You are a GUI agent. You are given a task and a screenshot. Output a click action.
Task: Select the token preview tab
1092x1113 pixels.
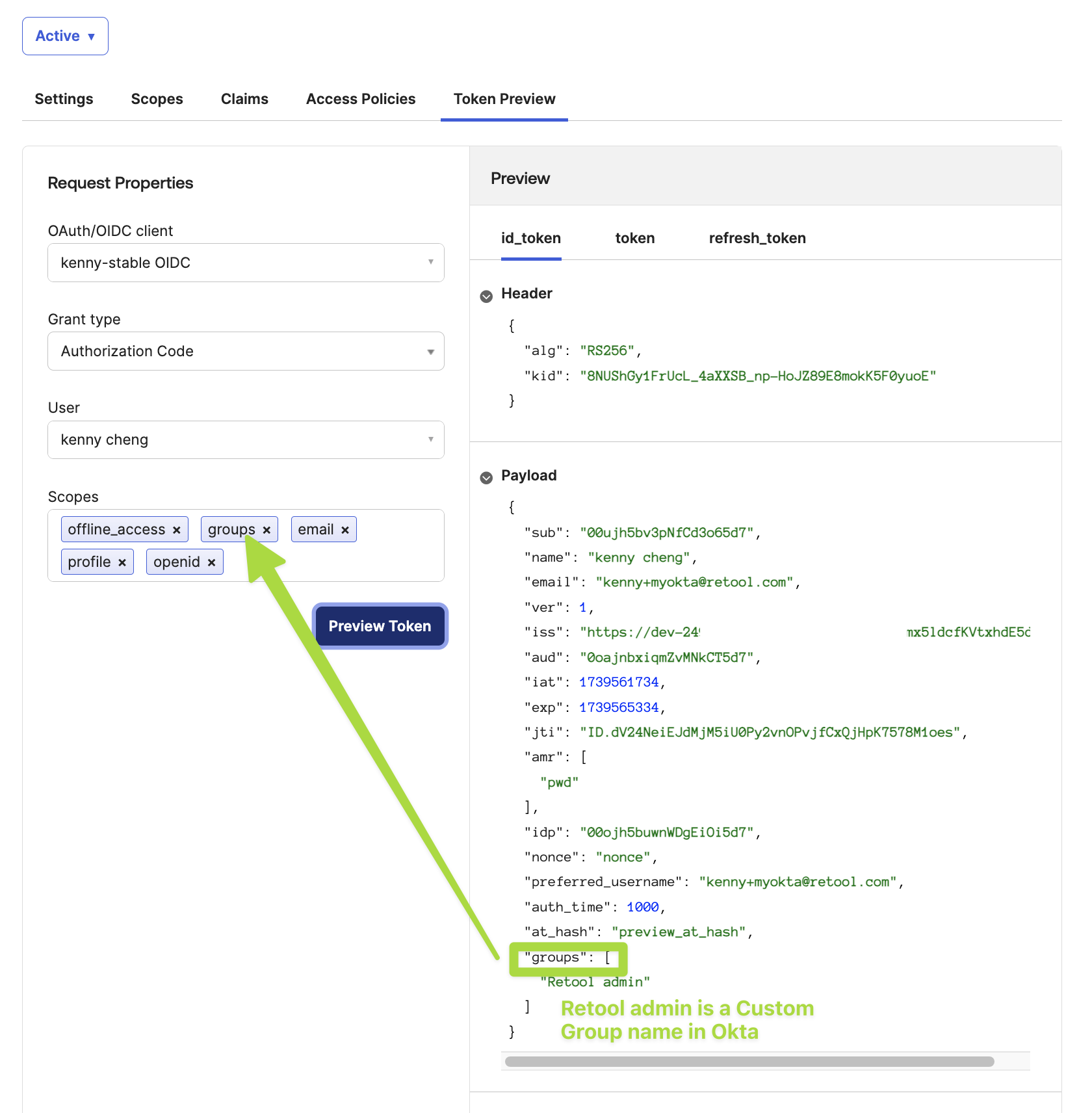click(634, 238)
